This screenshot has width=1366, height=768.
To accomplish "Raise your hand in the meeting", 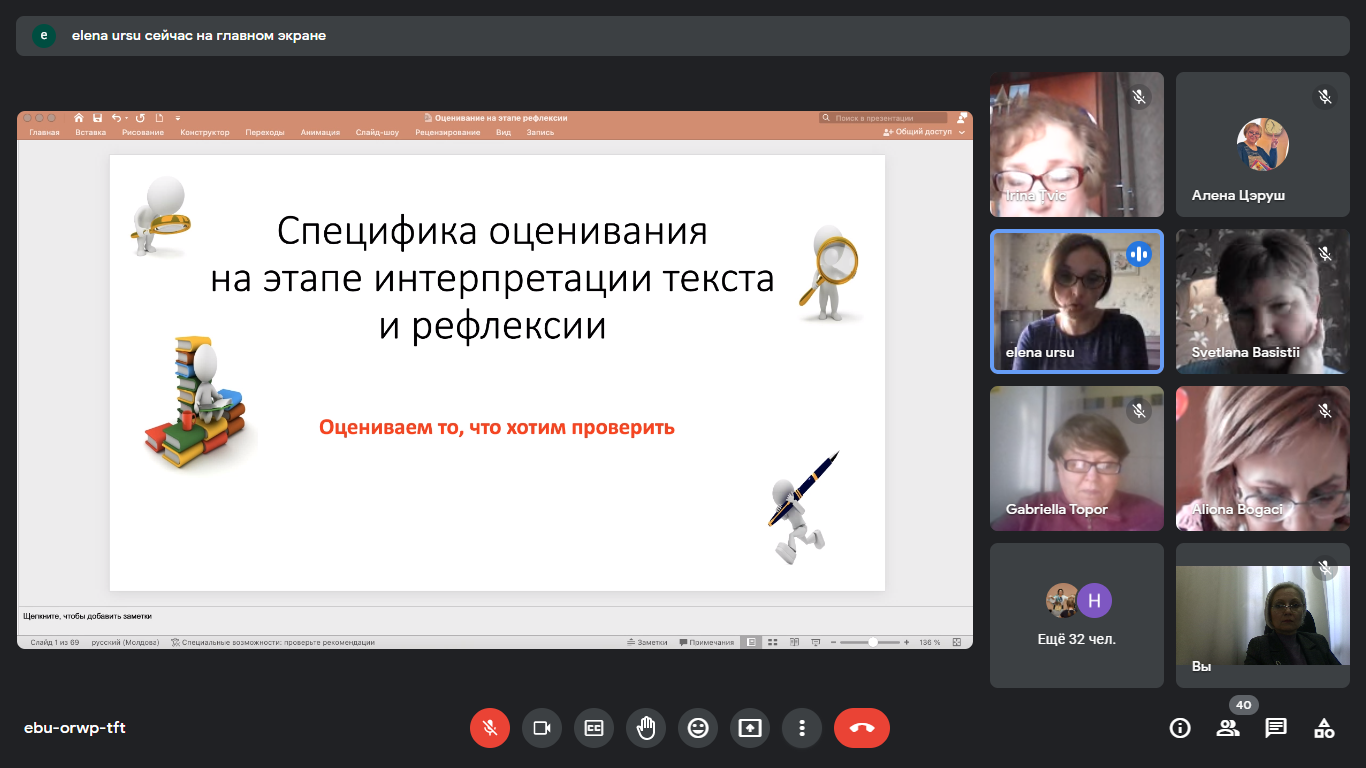I will pos(646,728).
